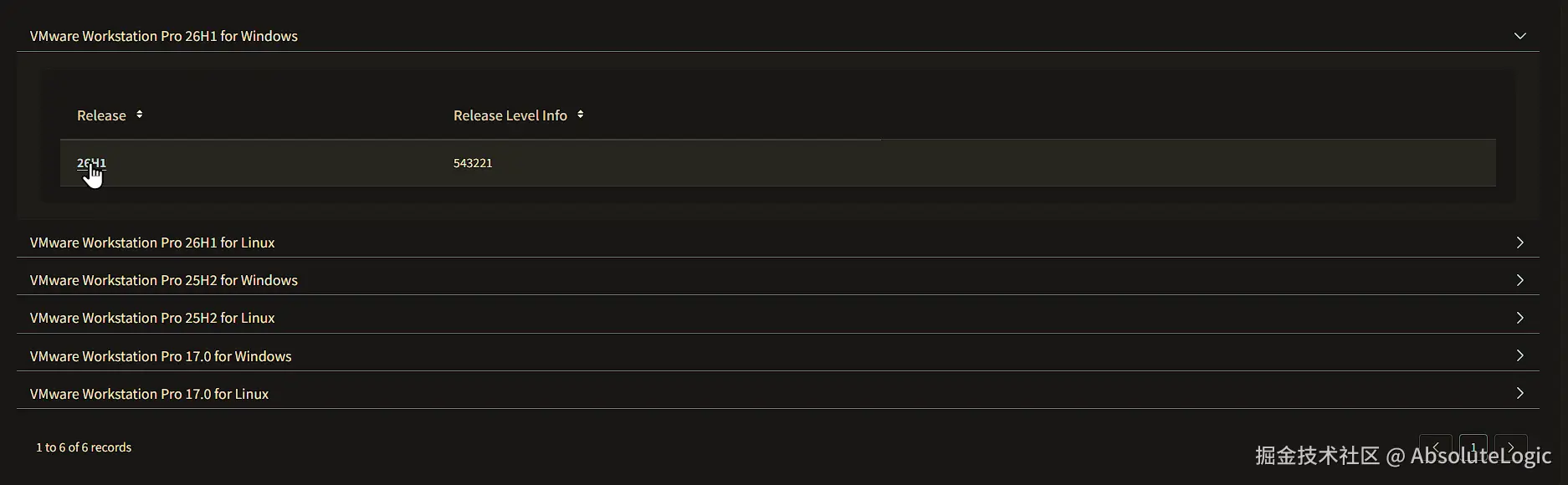1568x485 pixels.
Task: Sort by Release column arrows icon
Action: point(139,115)
